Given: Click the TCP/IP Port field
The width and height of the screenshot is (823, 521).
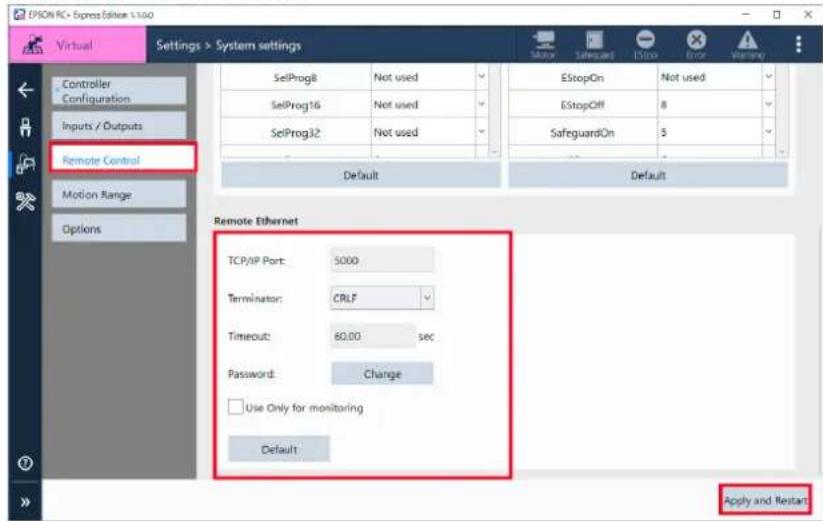Looking at the screenshot, I should pyautogui.click(x=382, y=260).
